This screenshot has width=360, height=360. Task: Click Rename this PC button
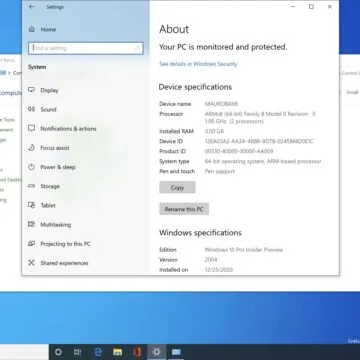click(184, 209)
